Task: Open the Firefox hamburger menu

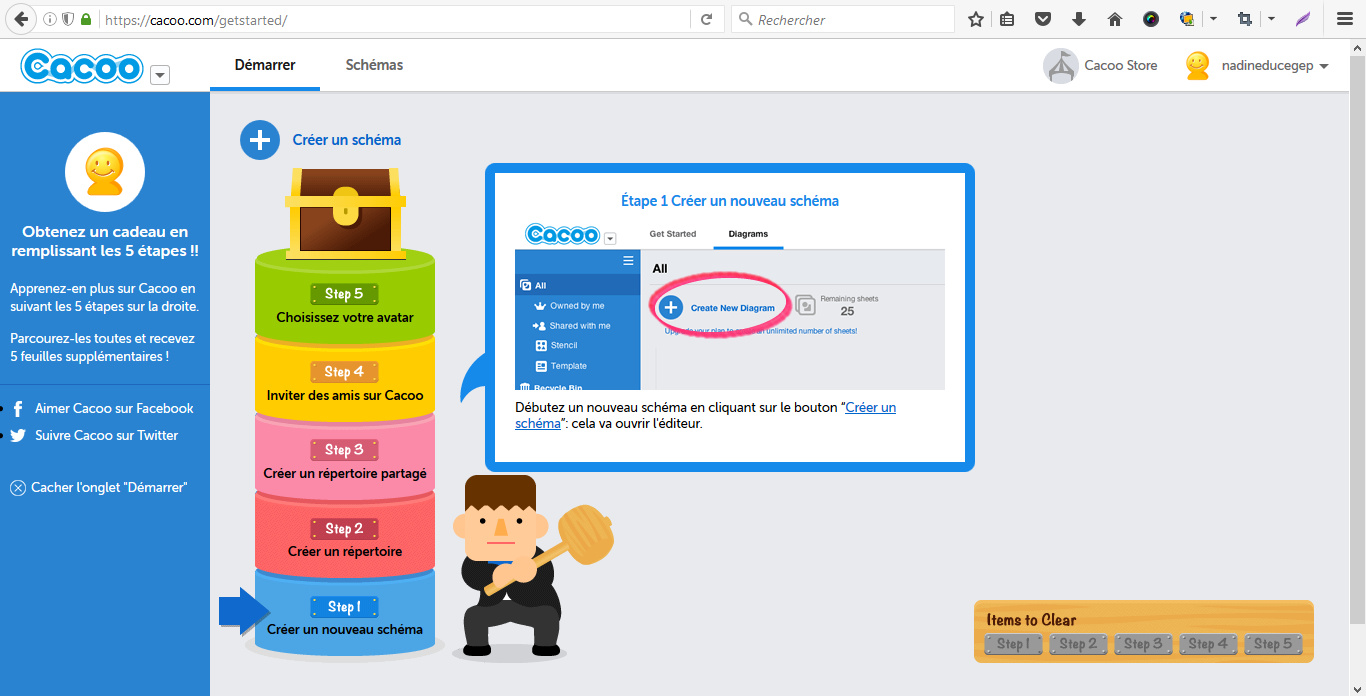Action: [x=1345, y=19]
